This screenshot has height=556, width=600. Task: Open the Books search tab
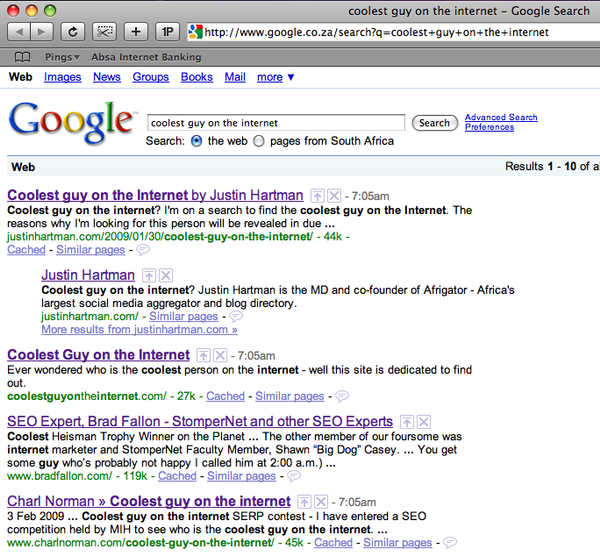(197, 77)
